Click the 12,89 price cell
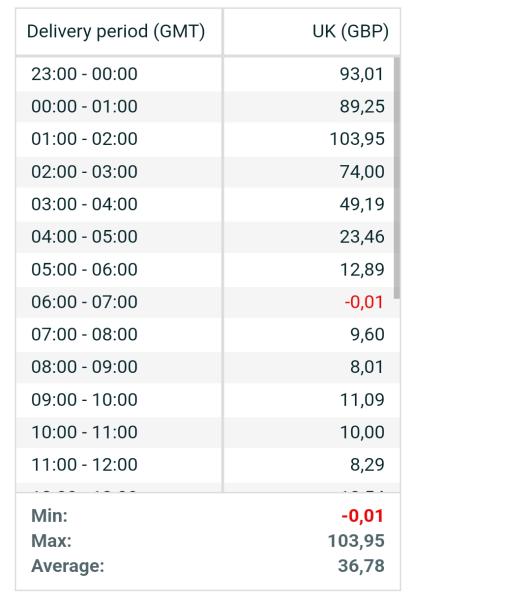 (x=362, y=270)
